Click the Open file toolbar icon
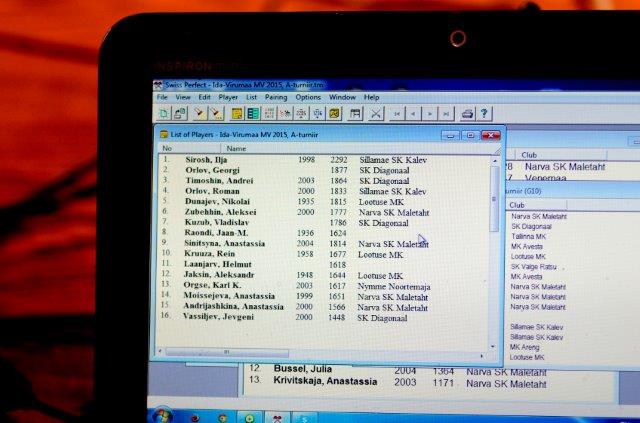This screenshot has width=640, height=423. pos(179,114)
